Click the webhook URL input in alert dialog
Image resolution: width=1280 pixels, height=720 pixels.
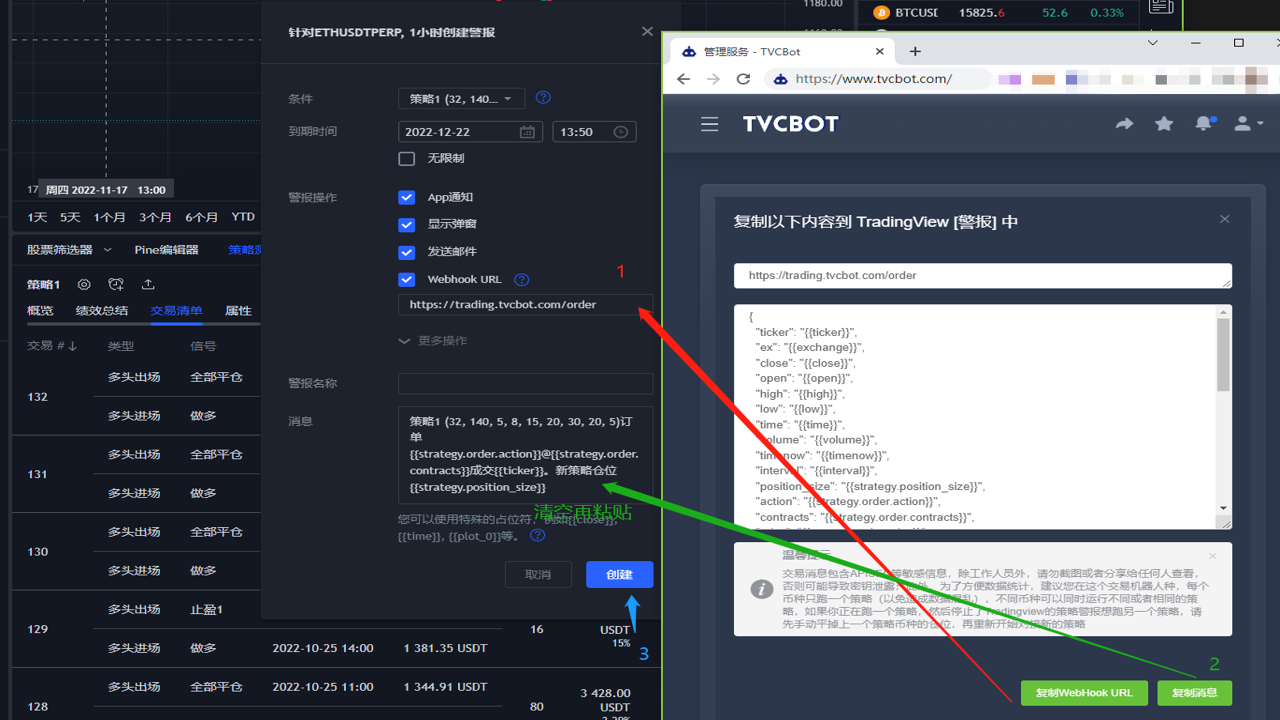coord(525,305)
